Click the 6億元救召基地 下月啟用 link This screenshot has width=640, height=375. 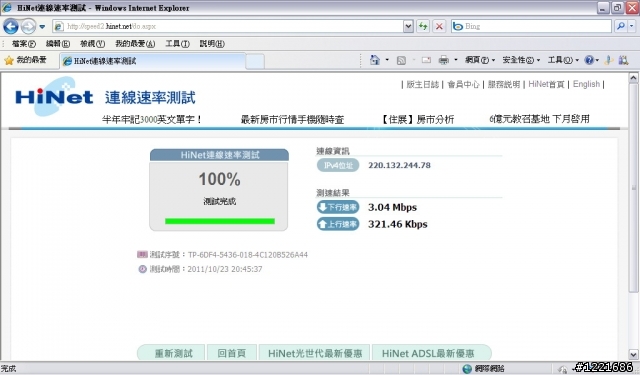pyautogui.click(x=539, y=119)
